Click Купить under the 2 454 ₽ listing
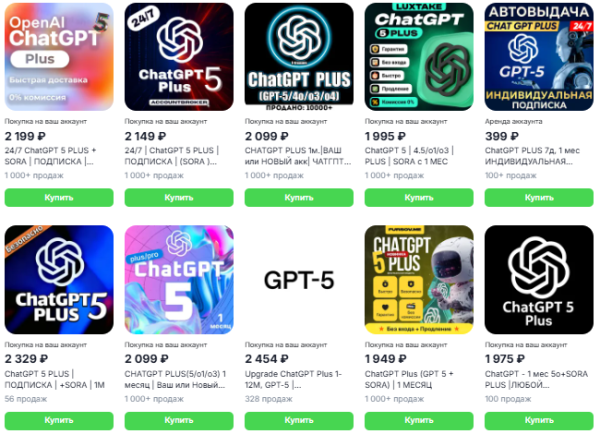Image resolution: width=600 pixels, height=434 pixels. tap(299, 421)
